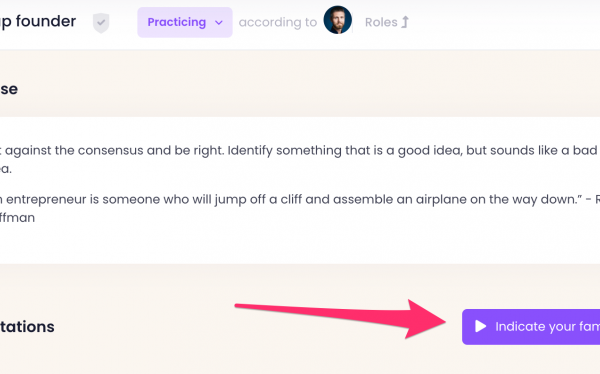Open the bearded man's profile avatar

[x=338, y=20]
